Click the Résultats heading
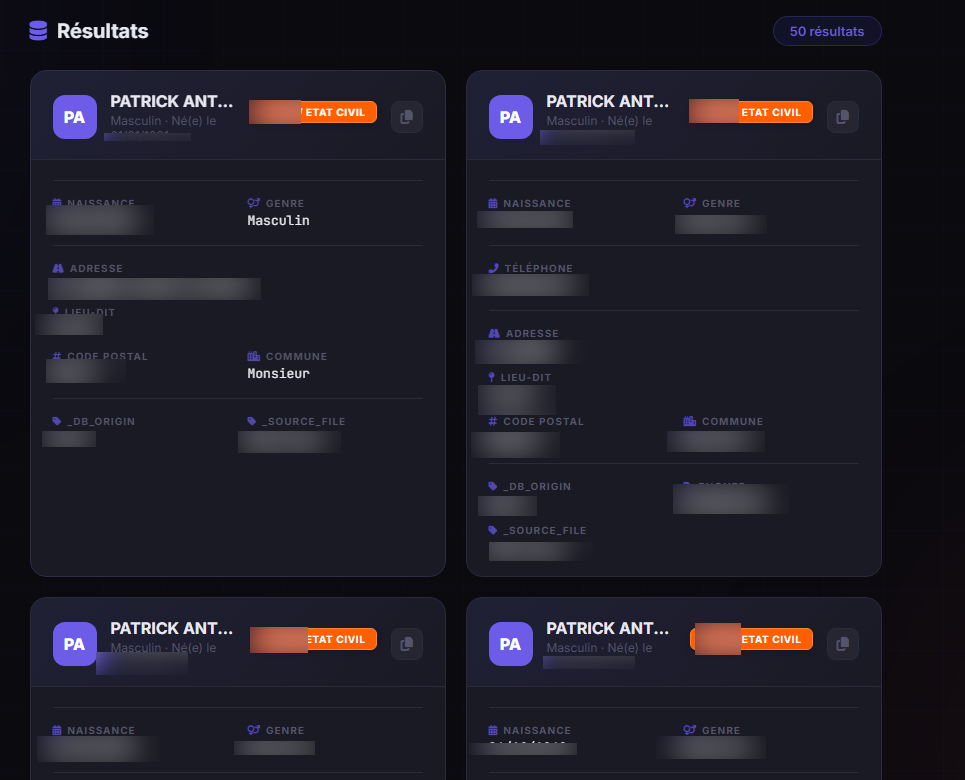 tap(102, 31)
